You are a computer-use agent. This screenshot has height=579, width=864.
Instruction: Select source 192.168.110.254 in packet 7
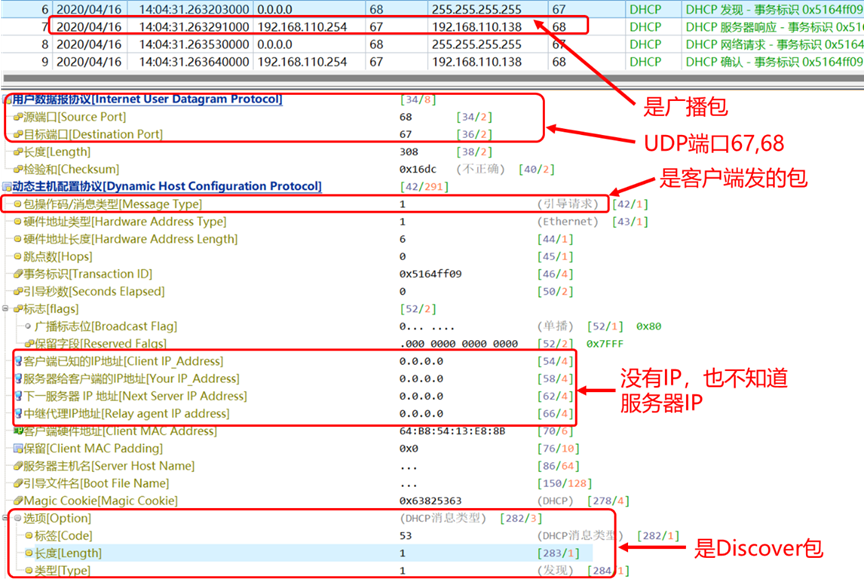click(x=303, y=27)
